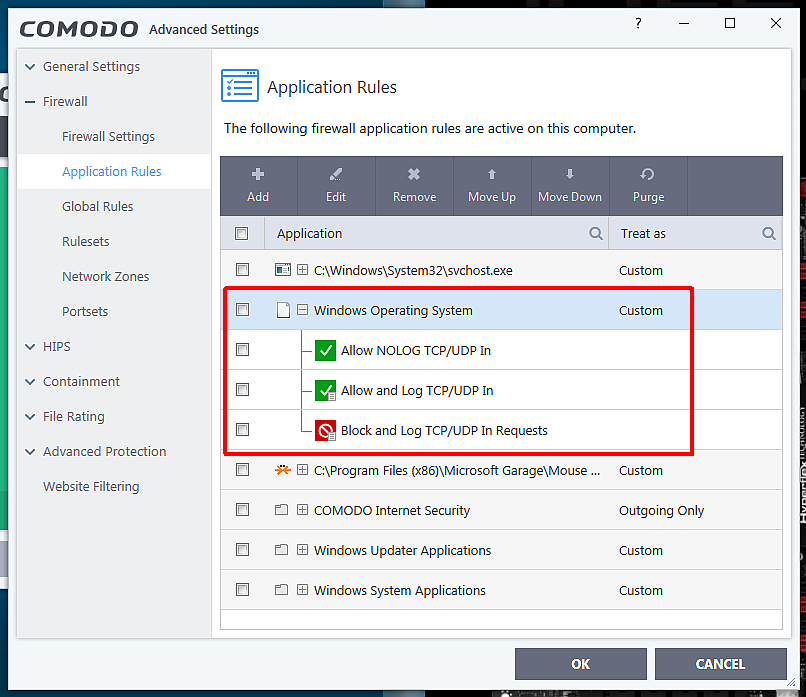The width and height of the screenshot is (806, 697).
Task: Check the Windows Updater Applications checkbox
Action: click(242, 549)
